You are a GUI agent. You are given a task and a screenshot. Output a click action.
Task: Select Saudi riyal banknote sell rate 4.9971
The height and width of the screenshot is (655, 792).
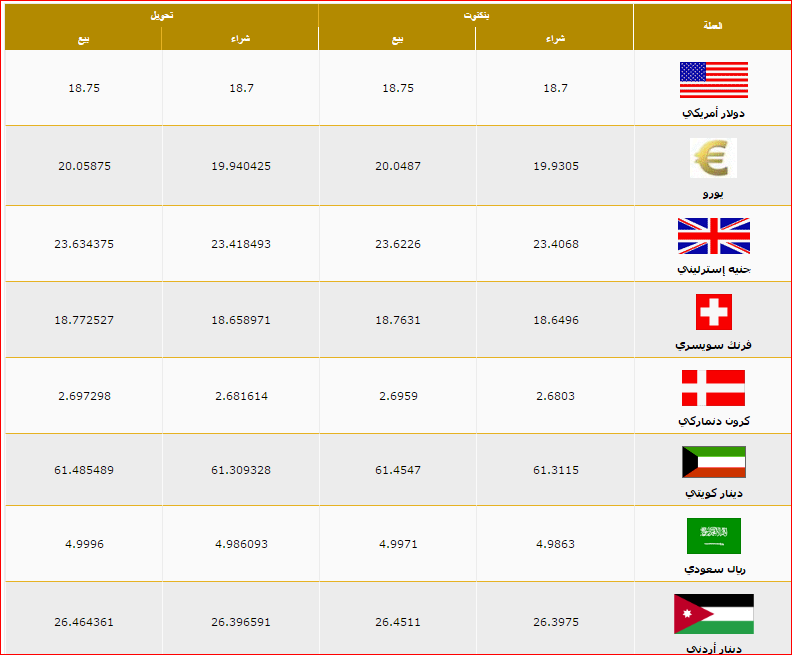[x=398, y=544]
